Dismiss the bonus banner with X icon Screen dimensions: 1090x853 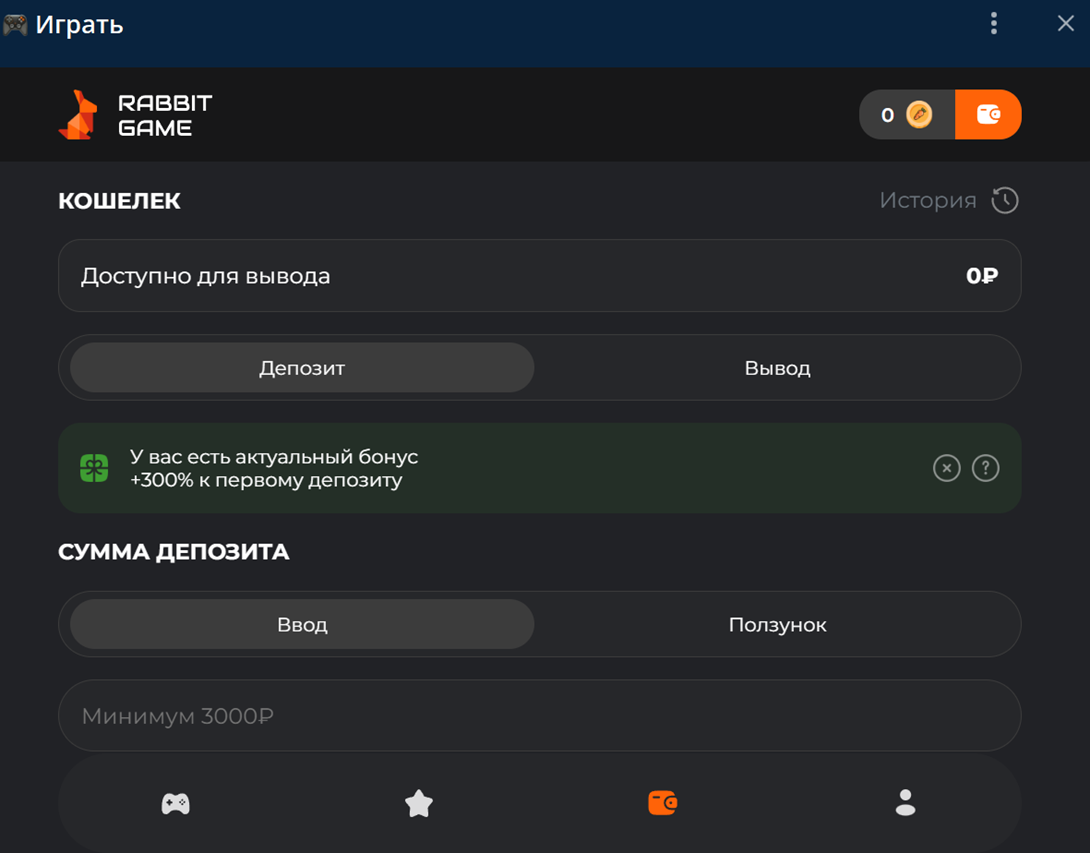click(x=946, y=468)
